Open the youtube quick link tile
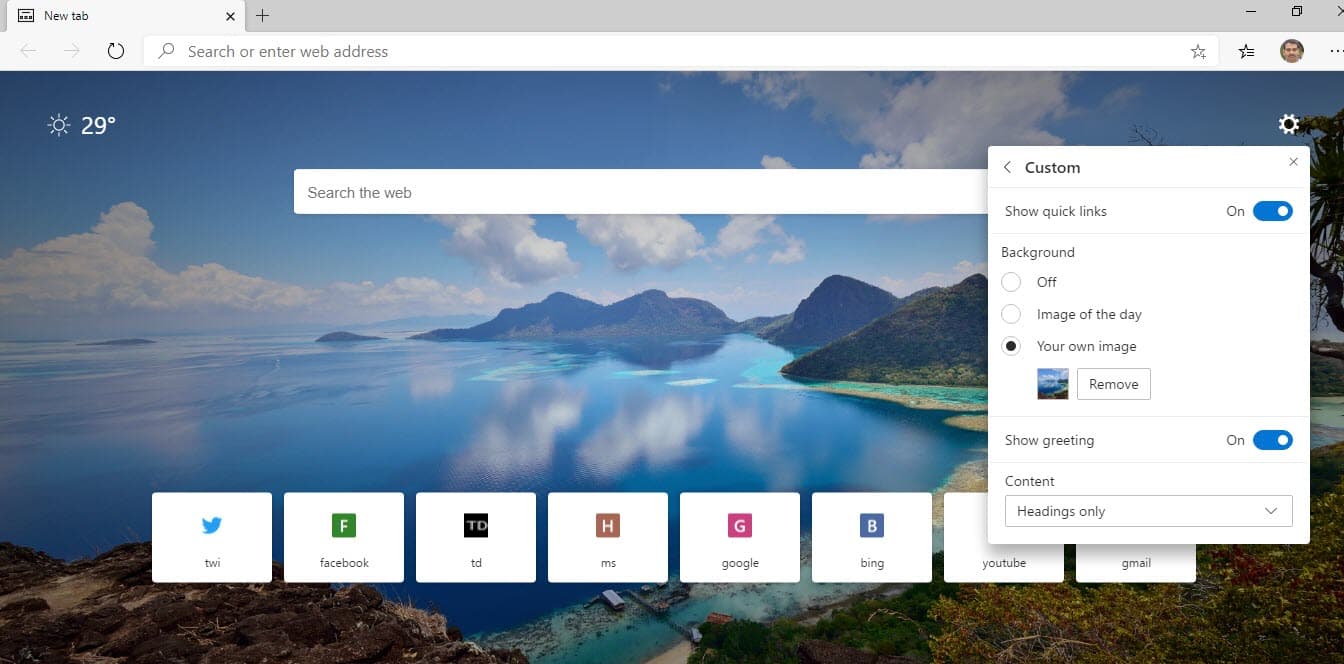1344x664 pixels. coord(1004,563)
